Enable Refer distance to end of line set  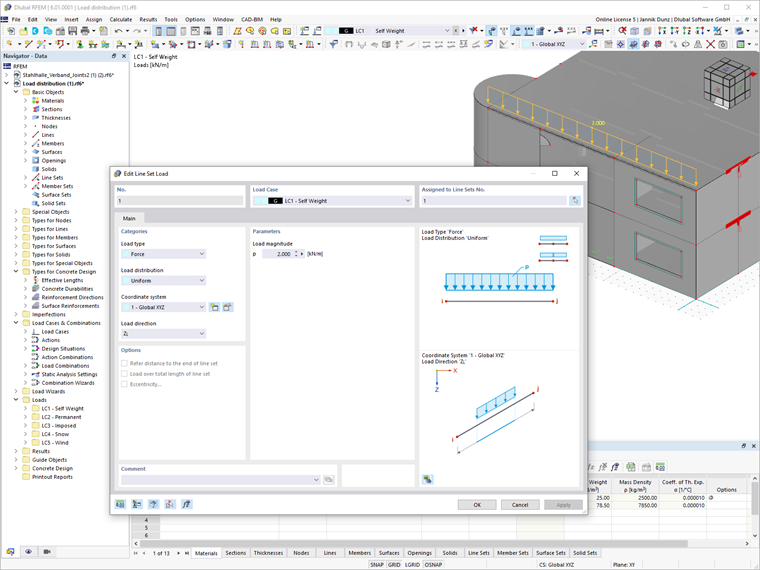click(124, 363)
